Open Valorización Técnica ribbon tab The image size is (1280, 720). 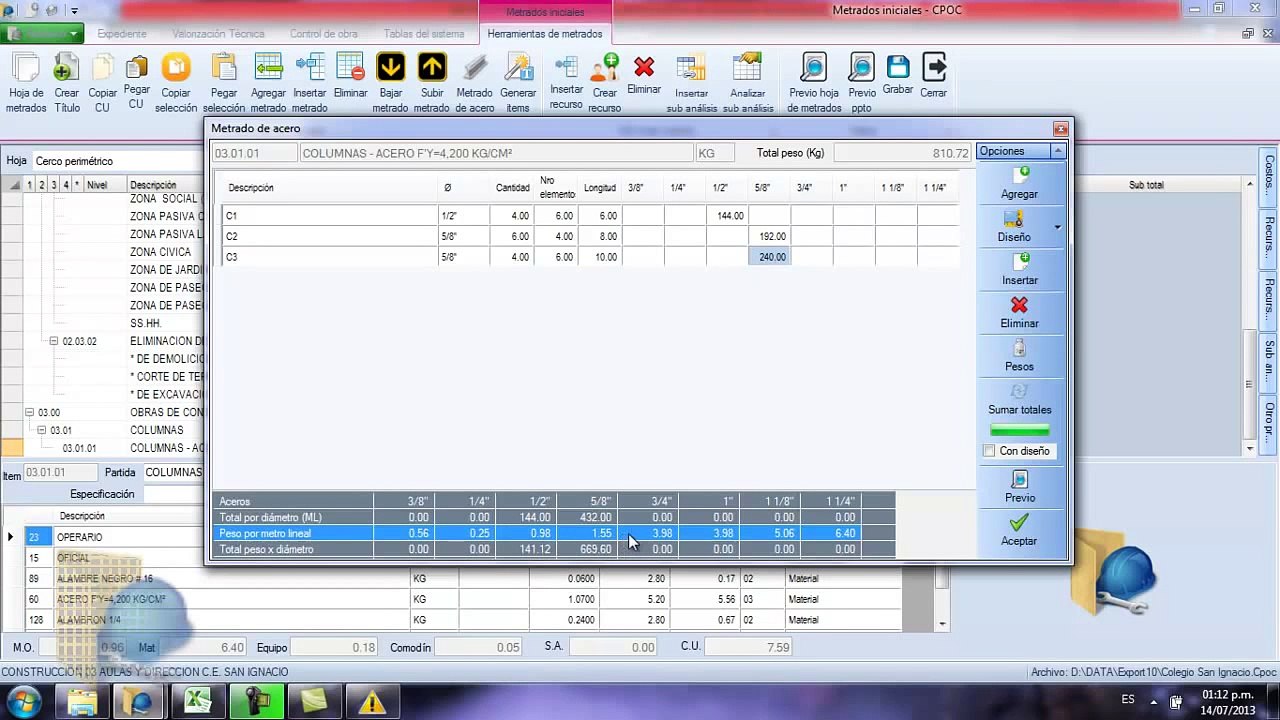point(219,34)
